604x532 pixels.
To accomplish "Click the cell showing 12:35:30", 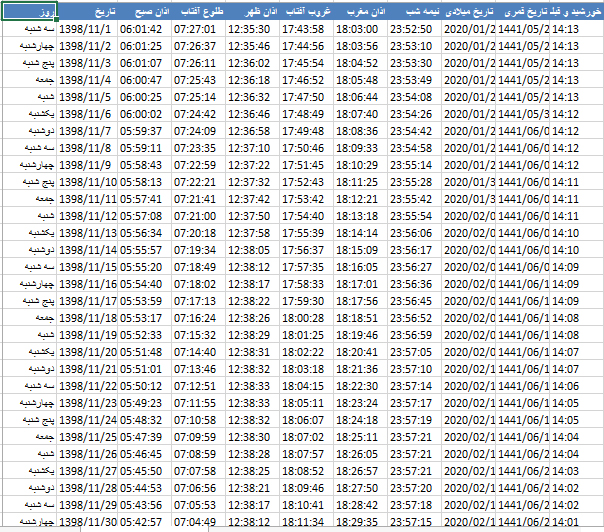I will tap(252, 29).
